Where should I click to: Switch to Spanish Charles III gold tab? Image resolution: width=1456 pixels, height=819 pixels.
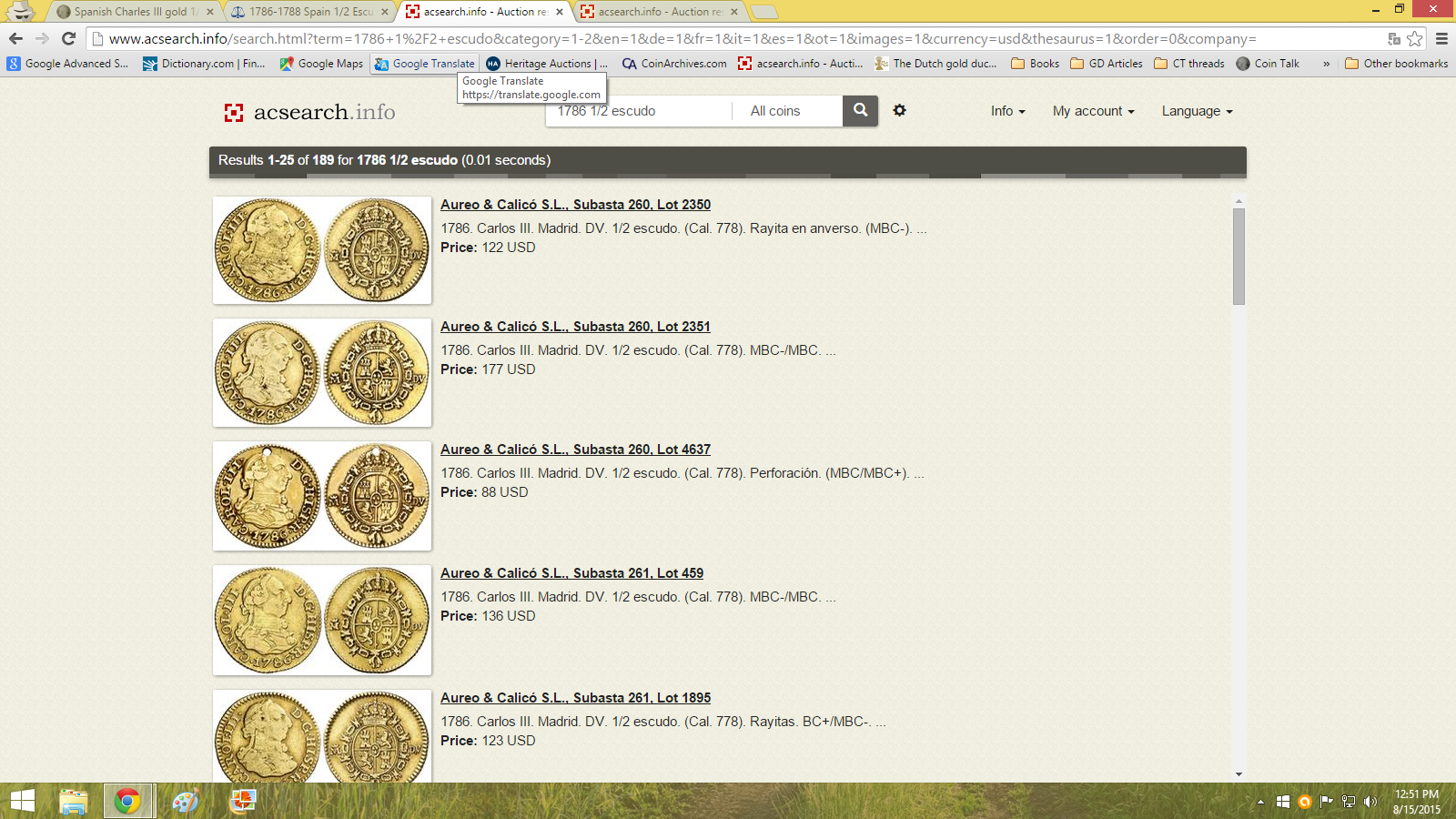pyautogui.click(x=130, y=12)
